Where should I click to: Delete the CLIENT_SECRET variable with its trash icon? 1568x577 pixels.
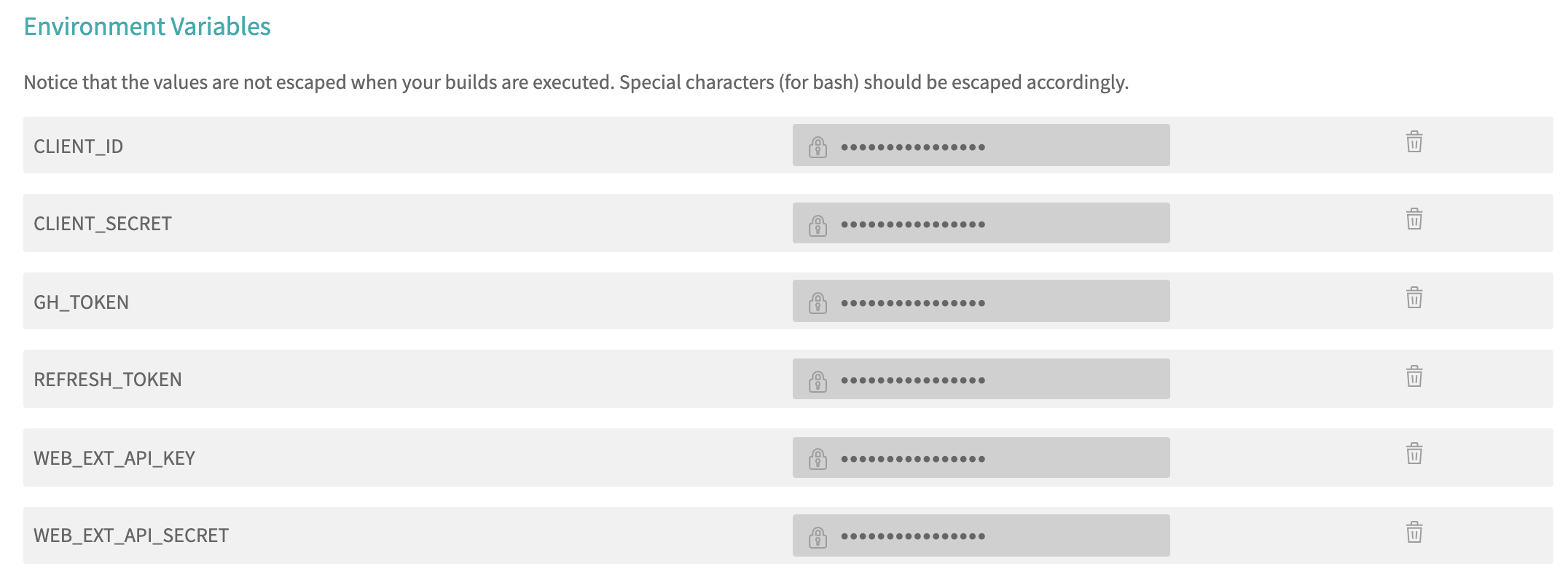pyautogui.click(x=1414, y=219)
